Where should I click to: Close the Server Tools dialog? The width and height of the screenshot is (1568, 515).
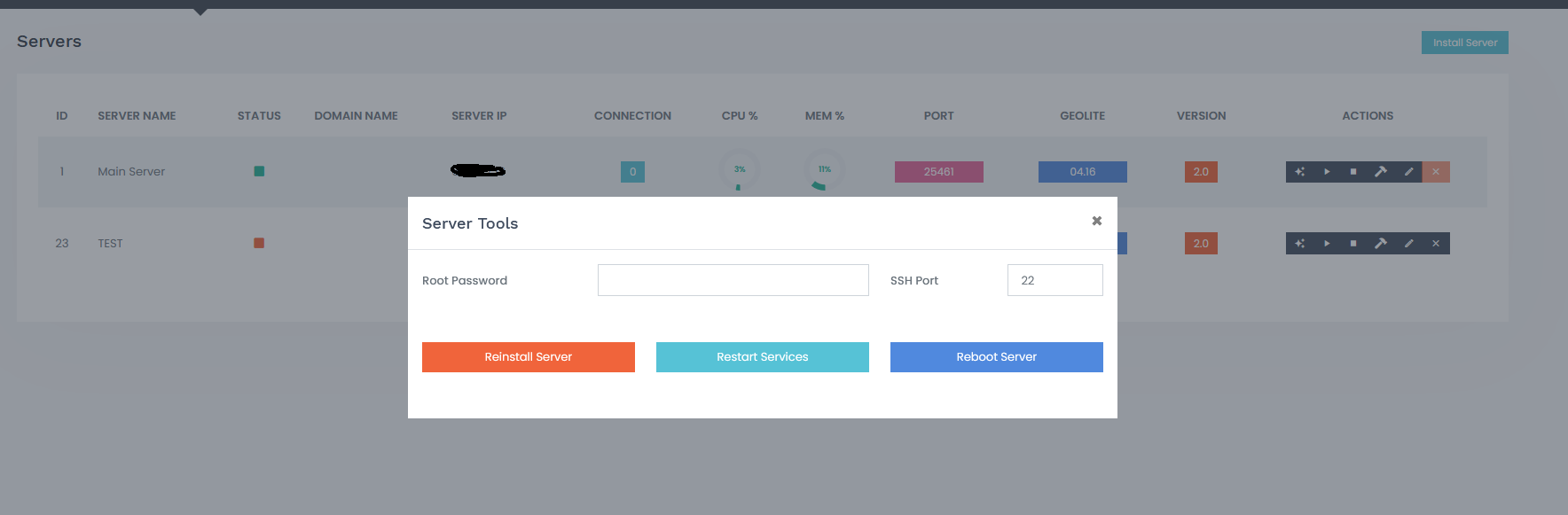[x=1096, y=221]
